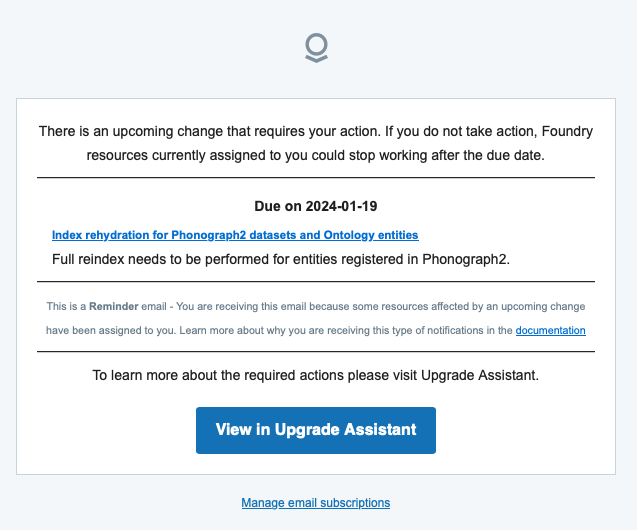637x530 pixels.
Task: Click 'To learn more about the required actions' line
Action: point(316,375)
